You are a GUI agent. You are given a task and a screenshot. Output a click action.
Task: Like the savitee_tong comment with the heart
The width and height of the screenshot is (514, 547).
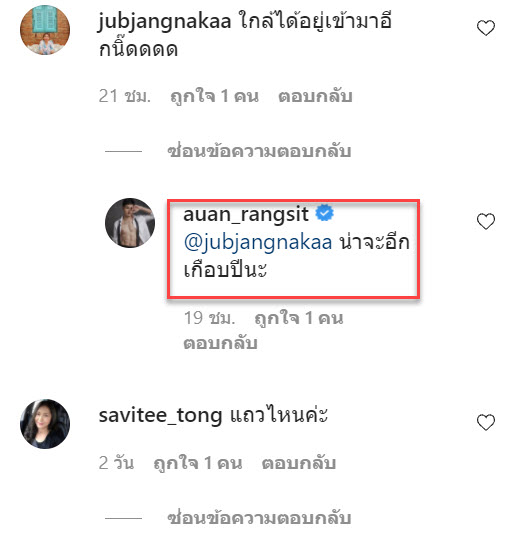[486, 422]
